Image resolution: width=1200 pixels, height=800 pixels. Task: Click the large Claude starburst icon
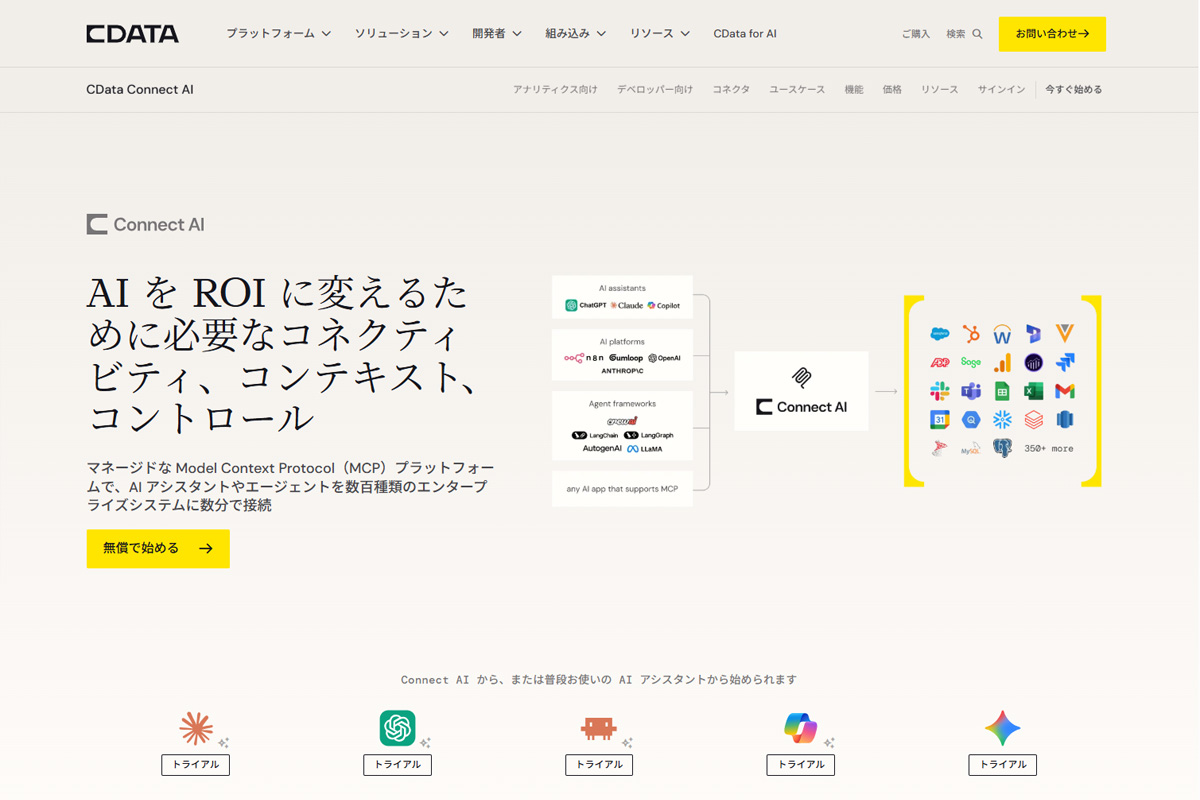[x=196, y=728]
